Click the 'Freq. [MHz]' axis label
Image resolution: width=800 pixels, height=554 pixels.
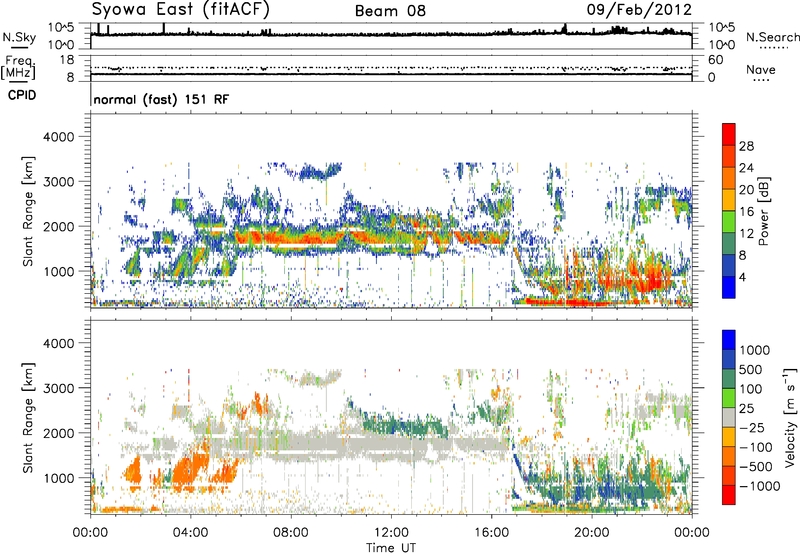click(18, 67)
